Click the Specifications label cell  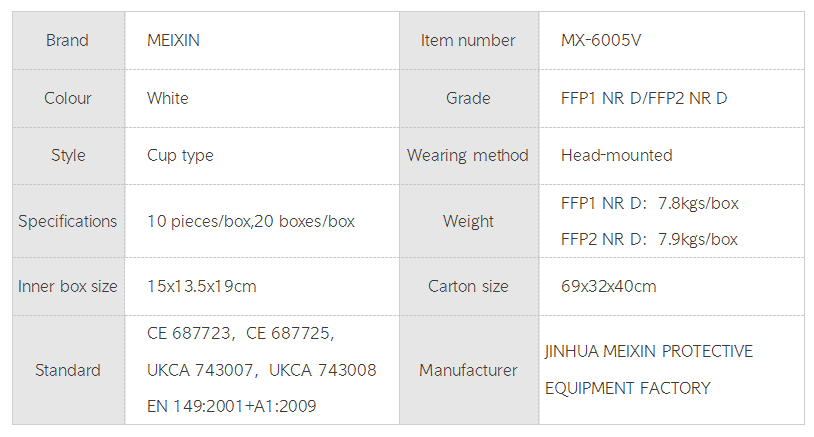67,221
